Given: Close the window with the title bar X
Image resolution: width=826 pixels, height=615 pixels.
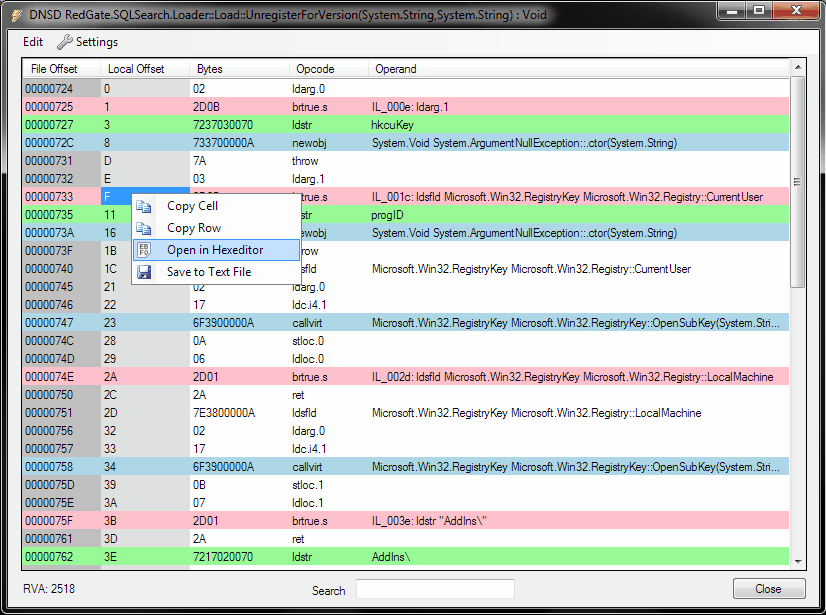Looking at the screenshot, I should pyautogui.click(x=796, y=10).
